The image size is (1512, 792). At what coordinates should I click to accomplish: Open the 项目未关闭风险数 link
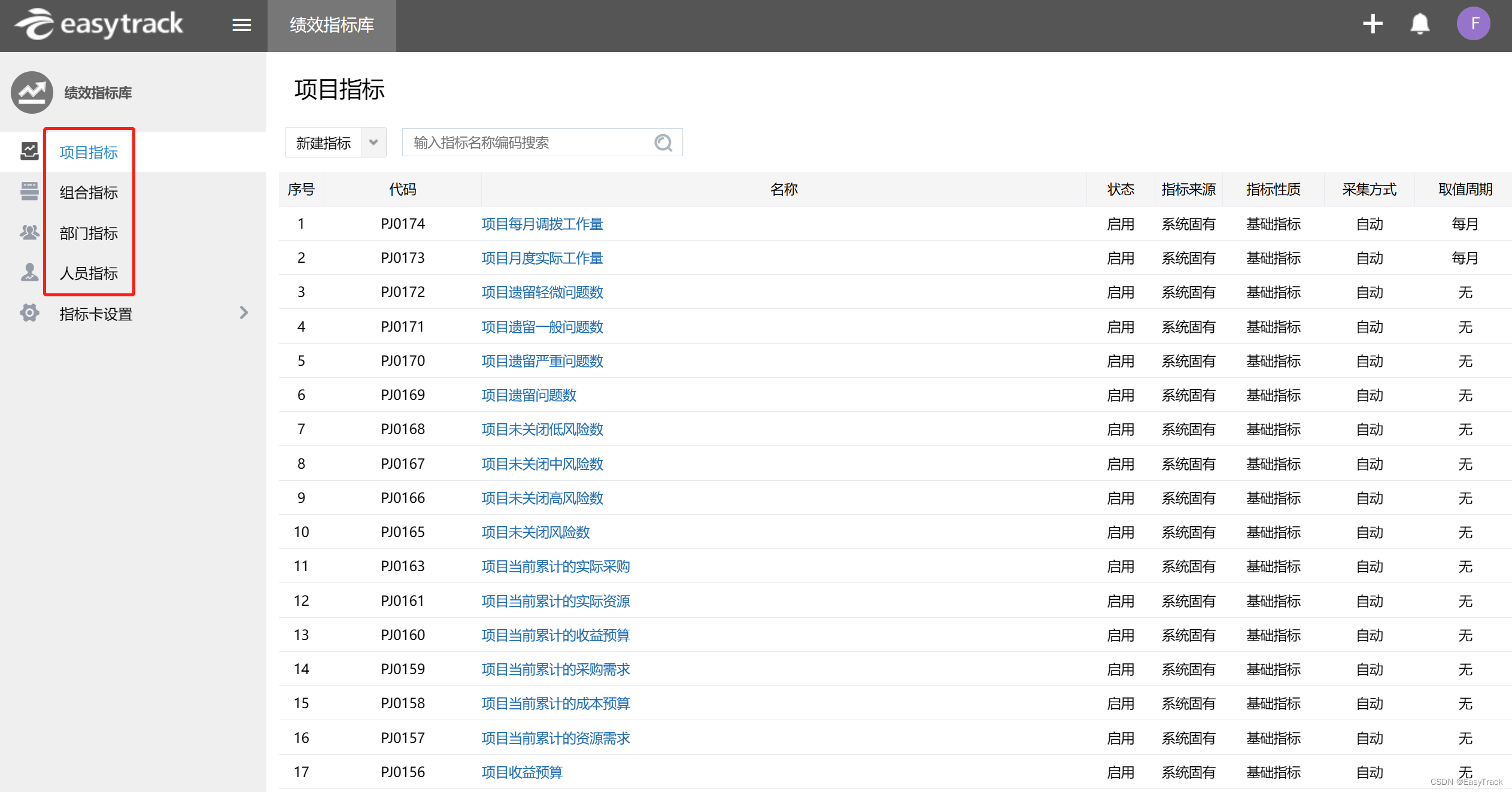click(536, 532)
